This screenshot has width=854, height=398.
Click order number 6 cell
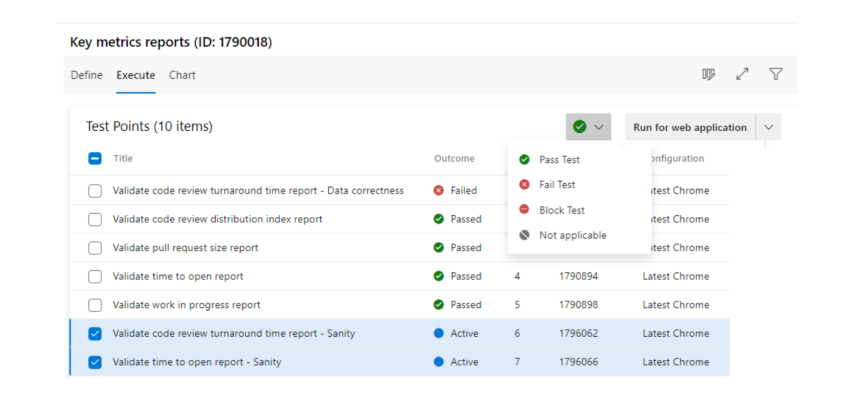517,333
